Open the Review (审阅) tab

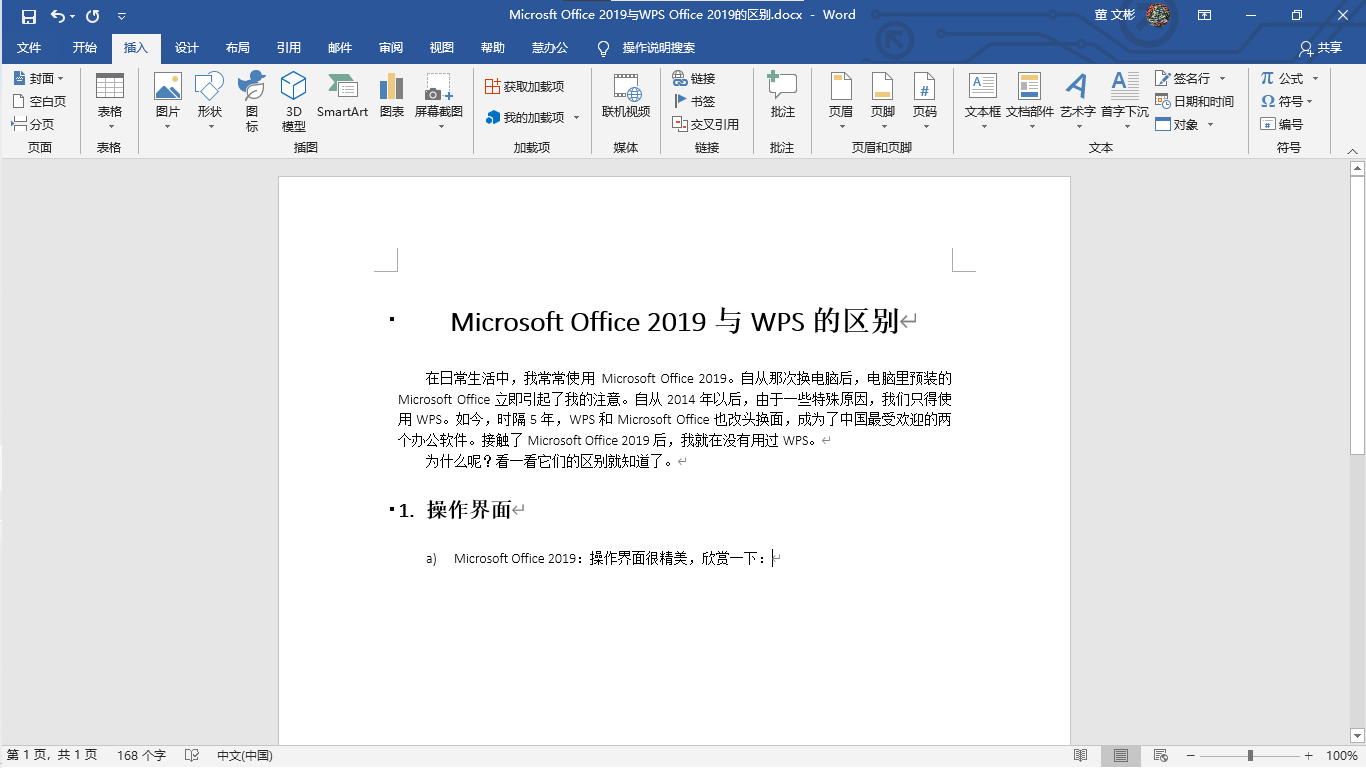click(x=391, y=48)
